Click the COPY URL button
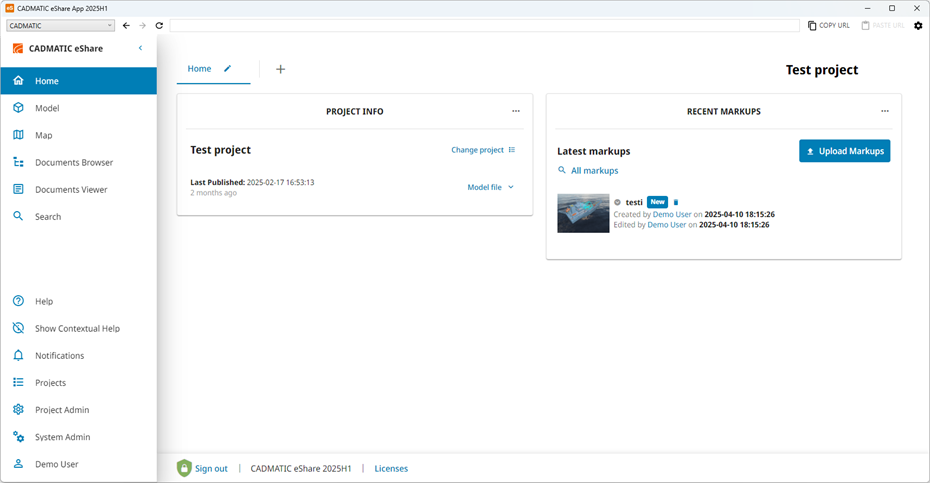The height and width of the screenshot is (483, 930). pyautogui.click(x=829, y=26)
